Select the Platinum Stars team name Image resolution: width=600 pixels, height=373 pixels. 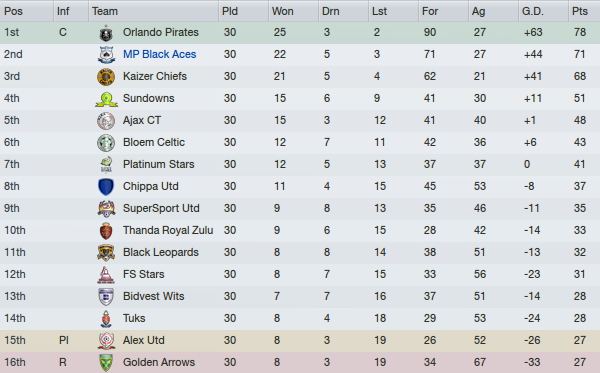tap(158, 164)
